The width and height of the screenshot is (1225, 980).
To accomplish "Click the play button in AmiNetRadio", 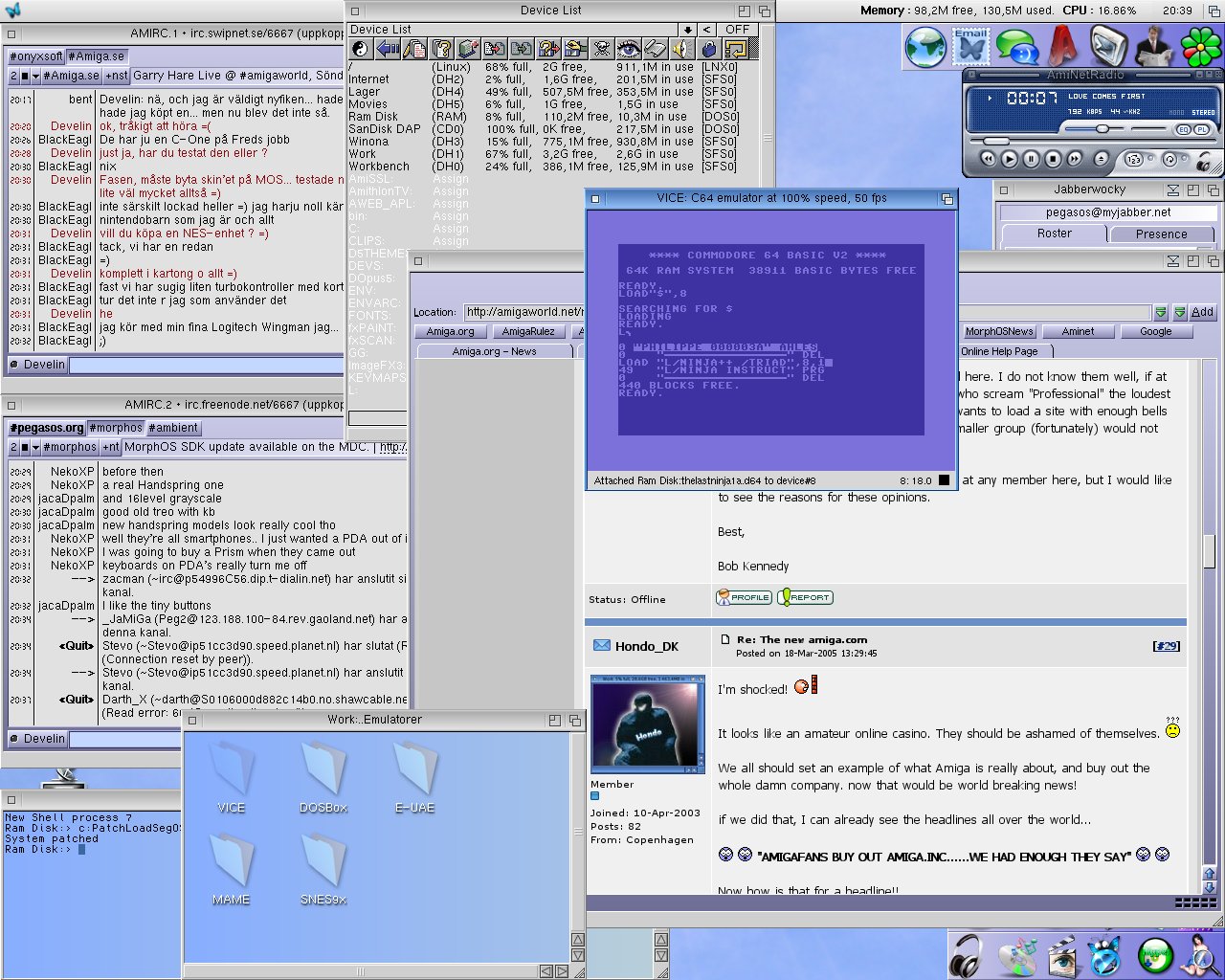I will pos(1010,159).
